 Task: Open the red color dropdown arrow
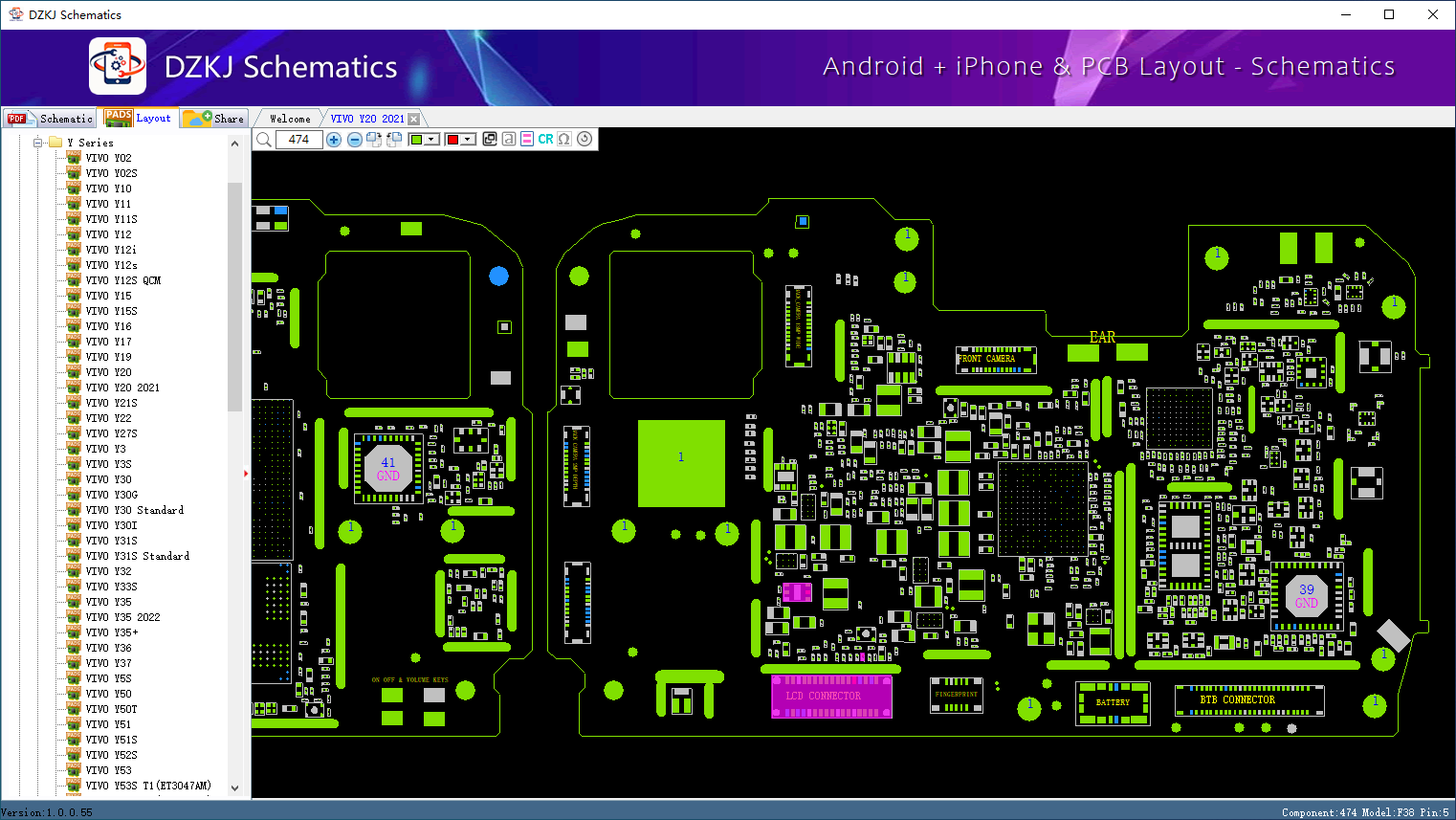tap(468, 140)
